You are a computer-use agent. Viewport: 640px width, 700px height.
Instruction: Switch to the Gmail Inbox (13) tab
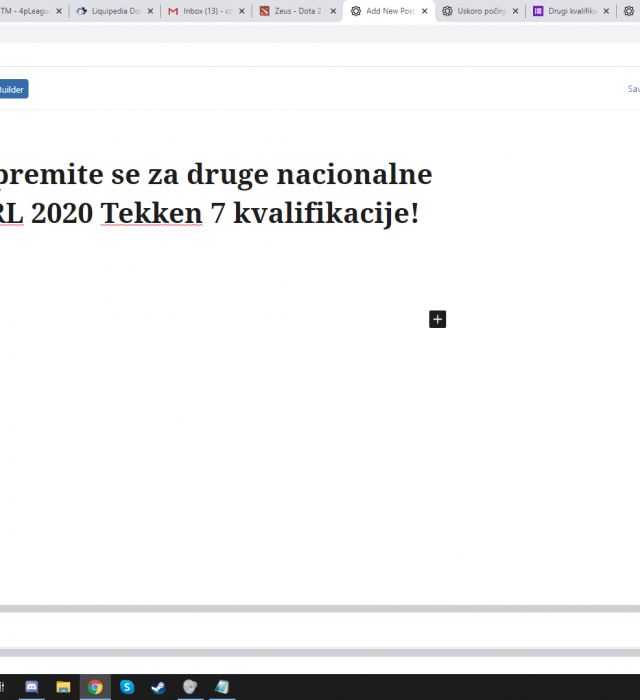[x=201, y=11]
